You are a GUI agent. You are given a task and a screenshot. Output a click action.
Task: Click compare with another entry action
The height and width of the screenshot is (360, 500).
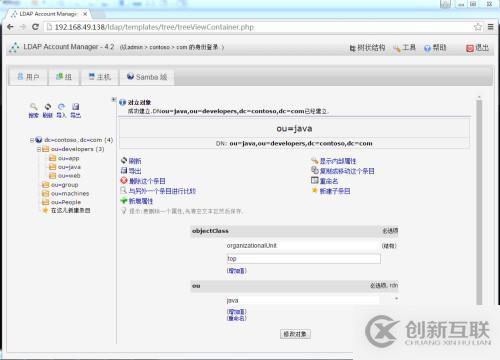(158, 191)
